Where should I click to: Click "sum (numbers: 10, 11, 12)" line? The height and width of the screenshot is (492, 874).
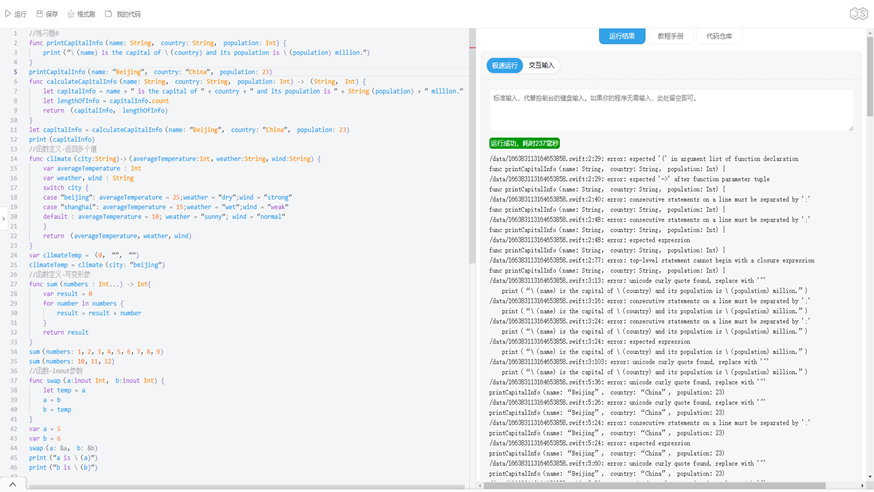tap(71, 362)
